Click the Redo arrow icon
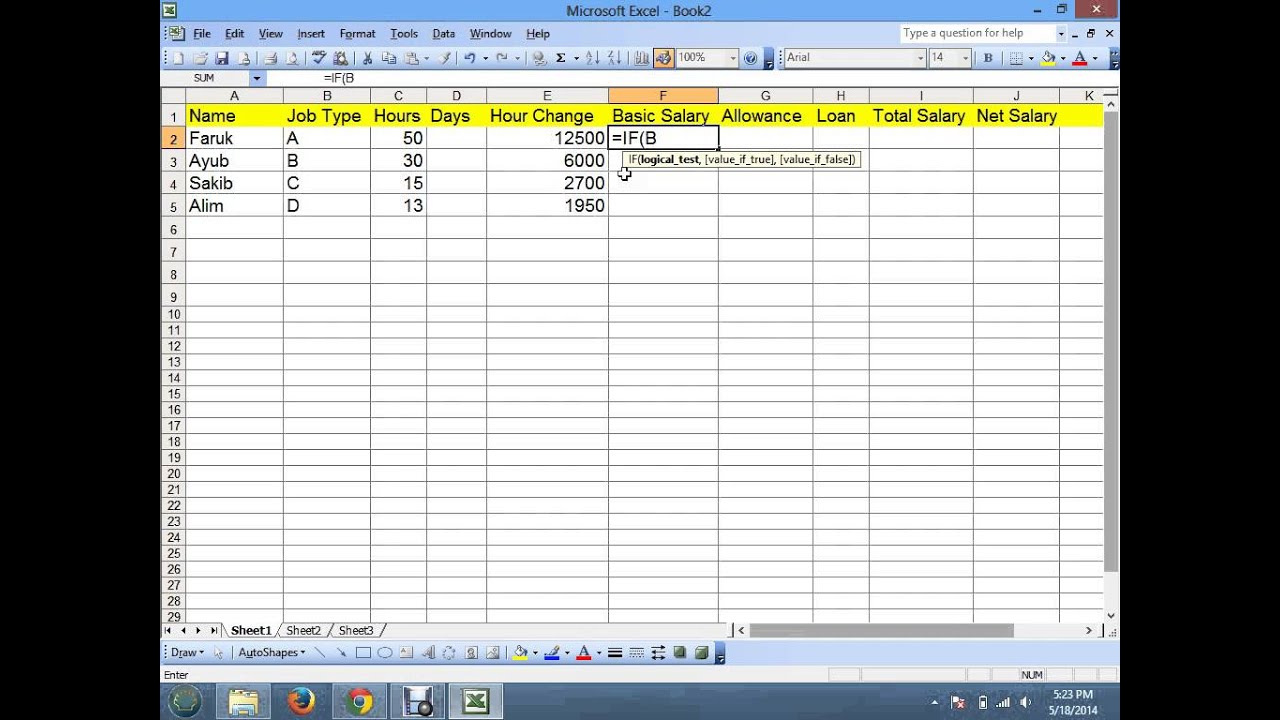This screenshot has height=720, width=1280. 502,58
